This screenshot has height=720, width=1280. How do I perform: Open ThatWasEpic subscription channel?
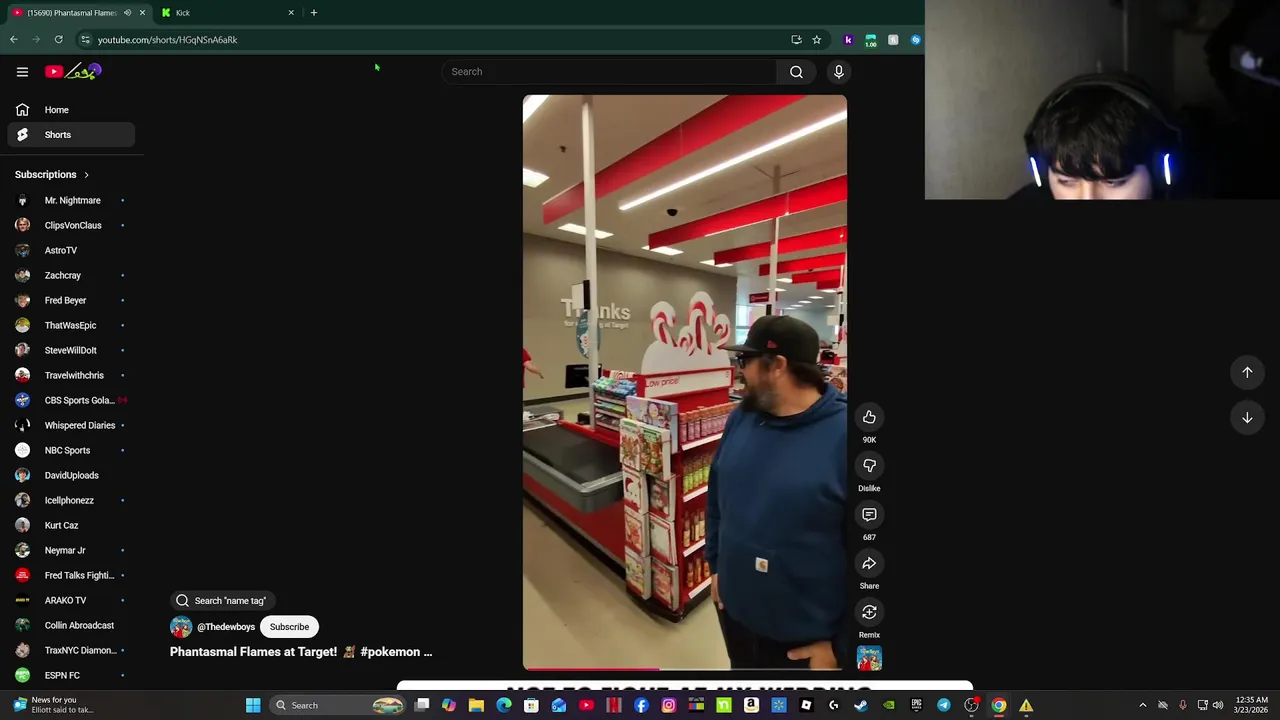[x=71, y=325]
